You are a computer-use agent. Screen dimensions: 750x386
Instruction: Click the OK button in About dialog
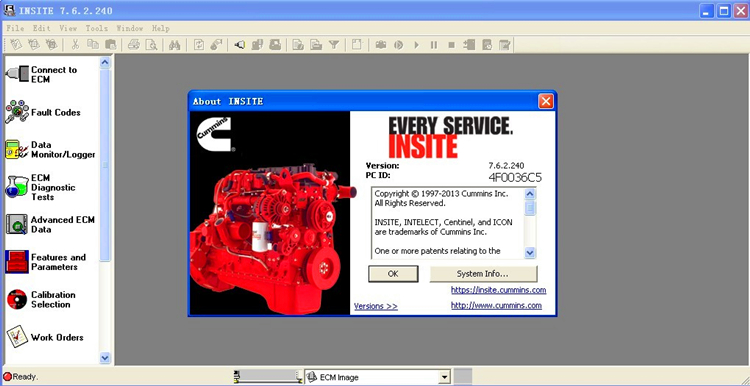[393, 274]
